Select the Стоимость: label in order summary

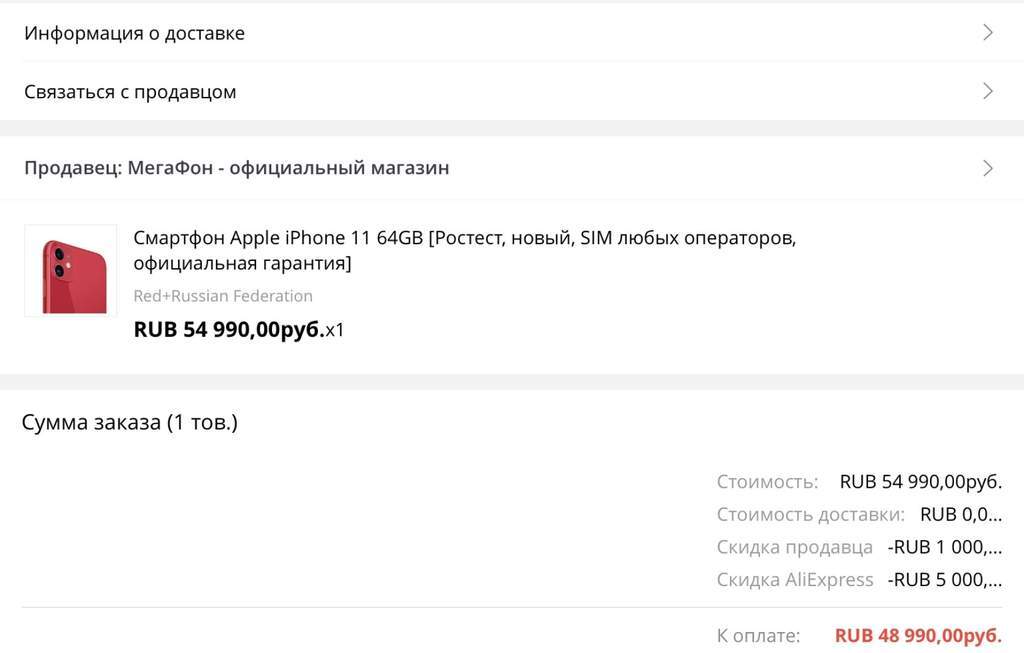767,482
